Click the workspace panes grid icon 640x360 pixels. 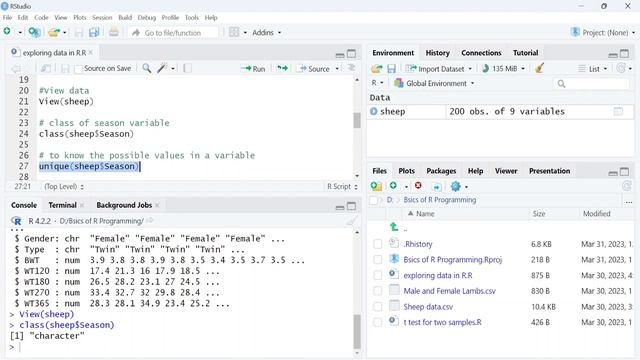tap(234, 32)
